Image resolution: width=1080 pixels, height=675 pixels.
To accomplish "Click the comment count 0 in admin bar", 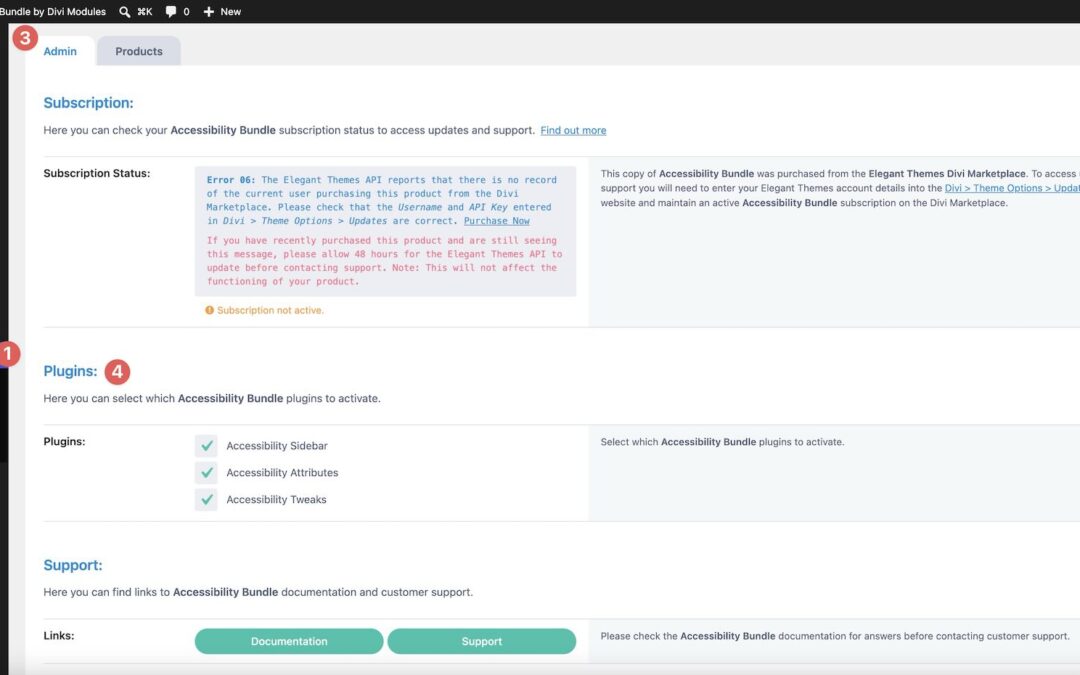I will 186,12.
